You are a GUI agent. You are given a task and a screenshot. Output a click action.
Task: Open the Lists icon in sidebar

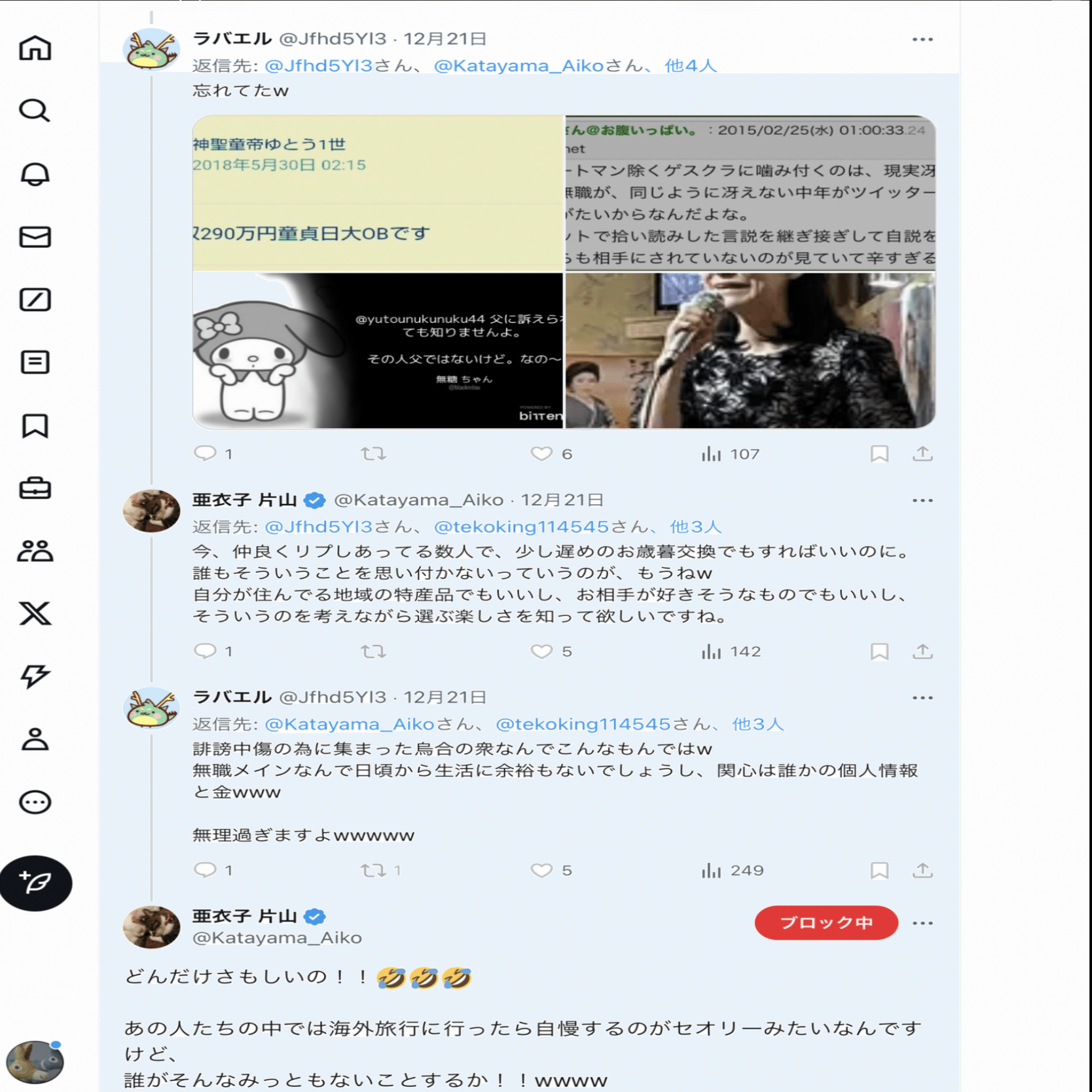35,362
